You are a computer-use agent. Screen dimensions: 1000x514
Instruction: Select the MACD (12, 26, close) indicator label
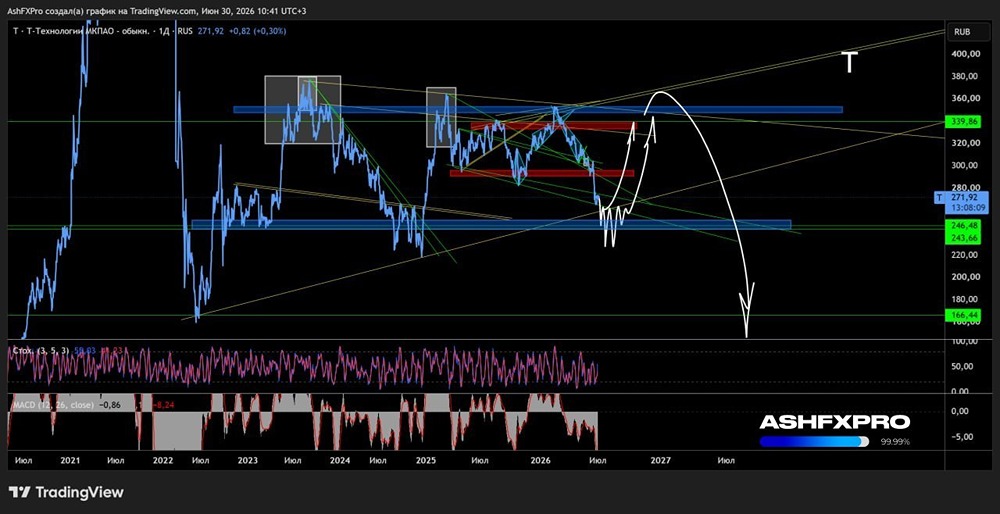[x=52, y=404]
